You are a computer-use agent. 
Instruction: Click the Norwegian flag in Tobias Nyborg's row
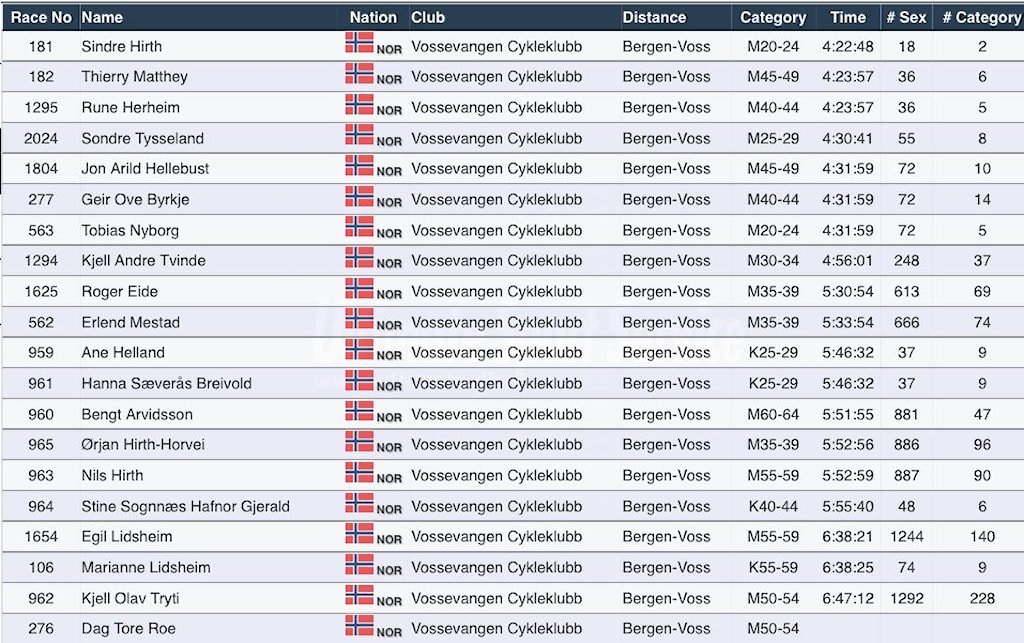pyautogui.click(x=359, y=227)
